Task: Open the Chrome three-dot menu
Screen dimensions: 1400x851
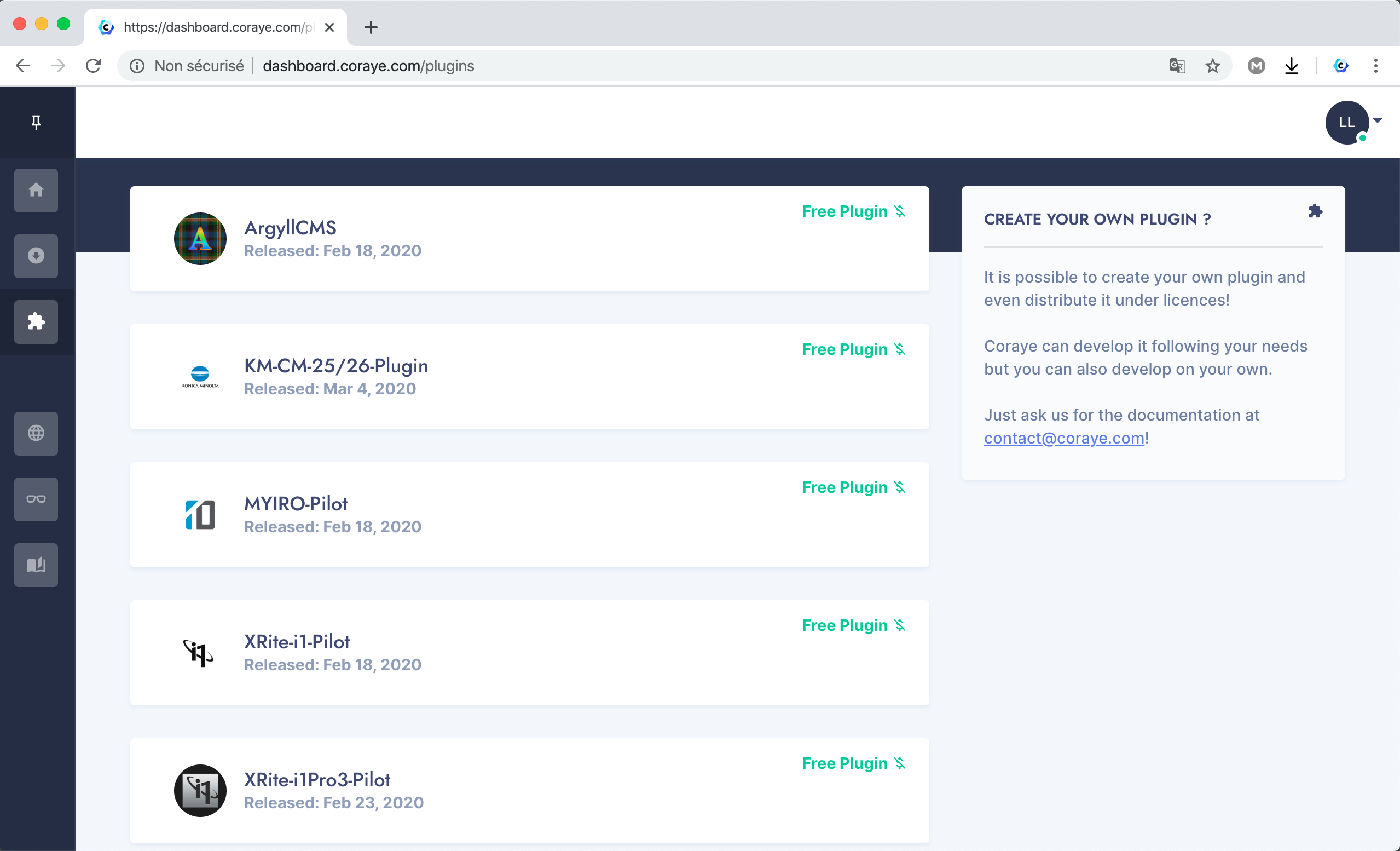Action: point(1375,66)
